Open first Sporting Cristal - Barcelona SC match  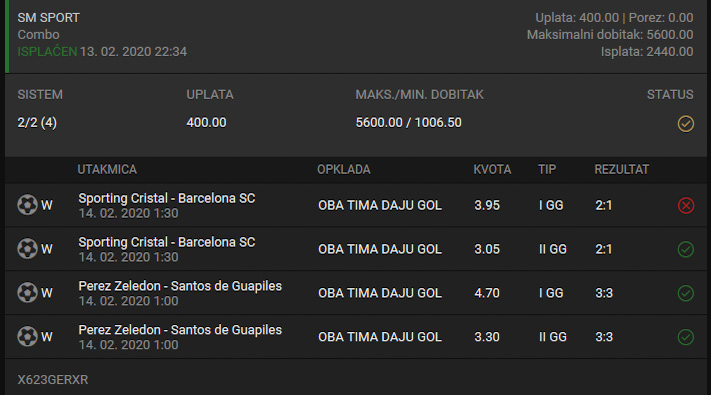pos(167,198)
